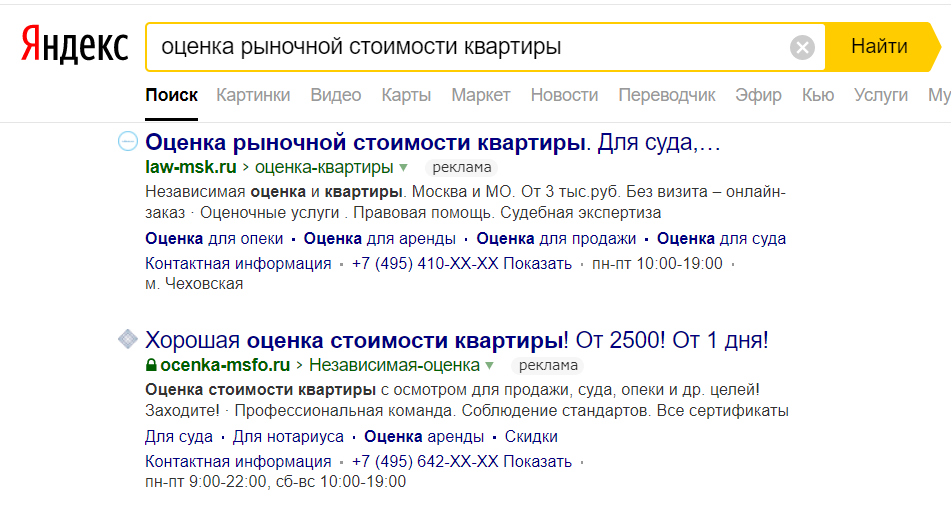
Task: Open the Кью tab
Action: pos(818,95)
